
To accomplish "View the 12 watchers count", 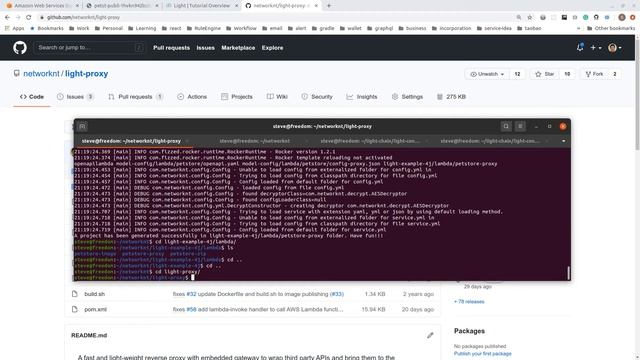I will tap(517, 74).
